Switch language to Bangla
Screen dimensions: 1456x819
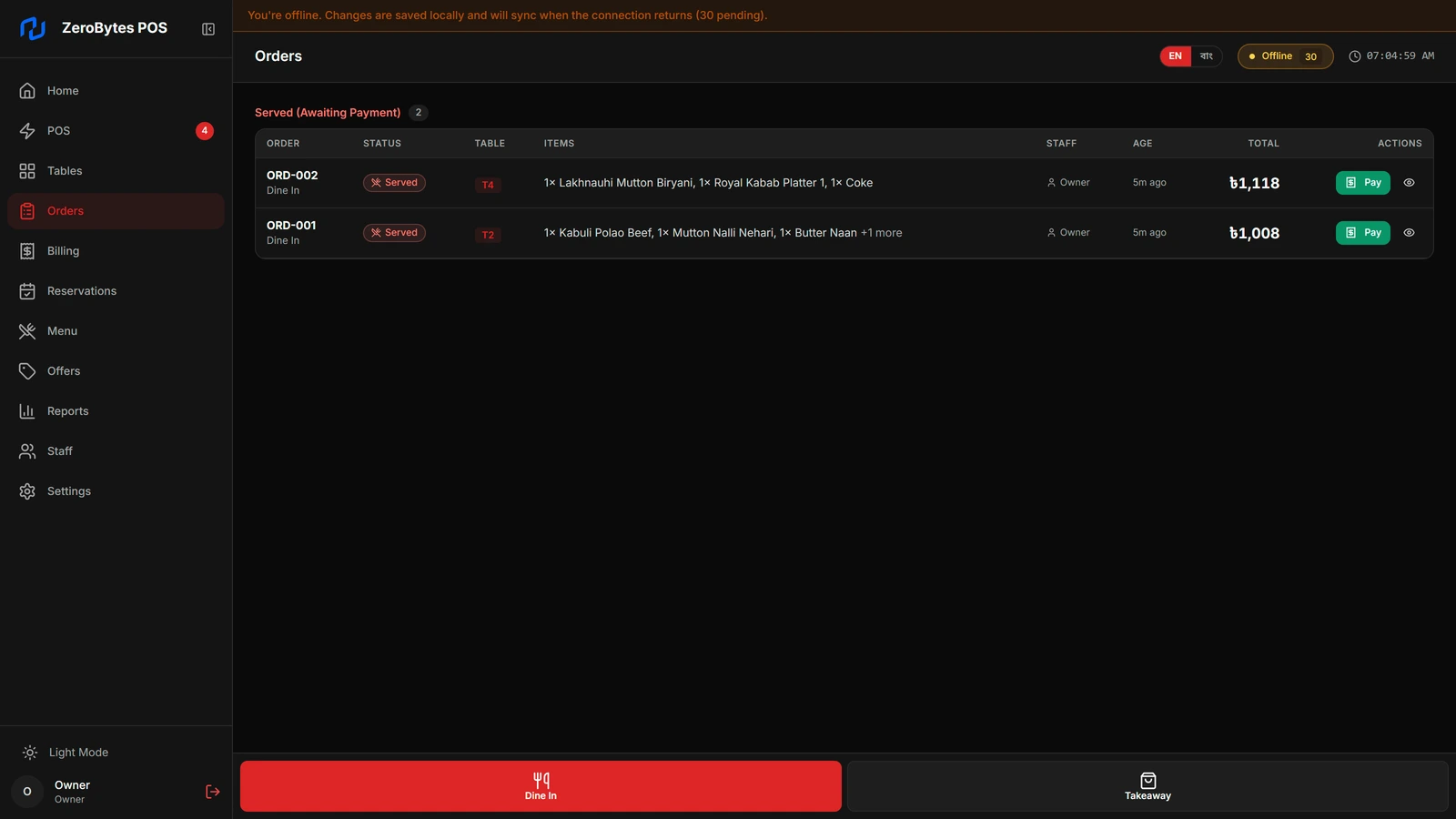[1207, 56]
